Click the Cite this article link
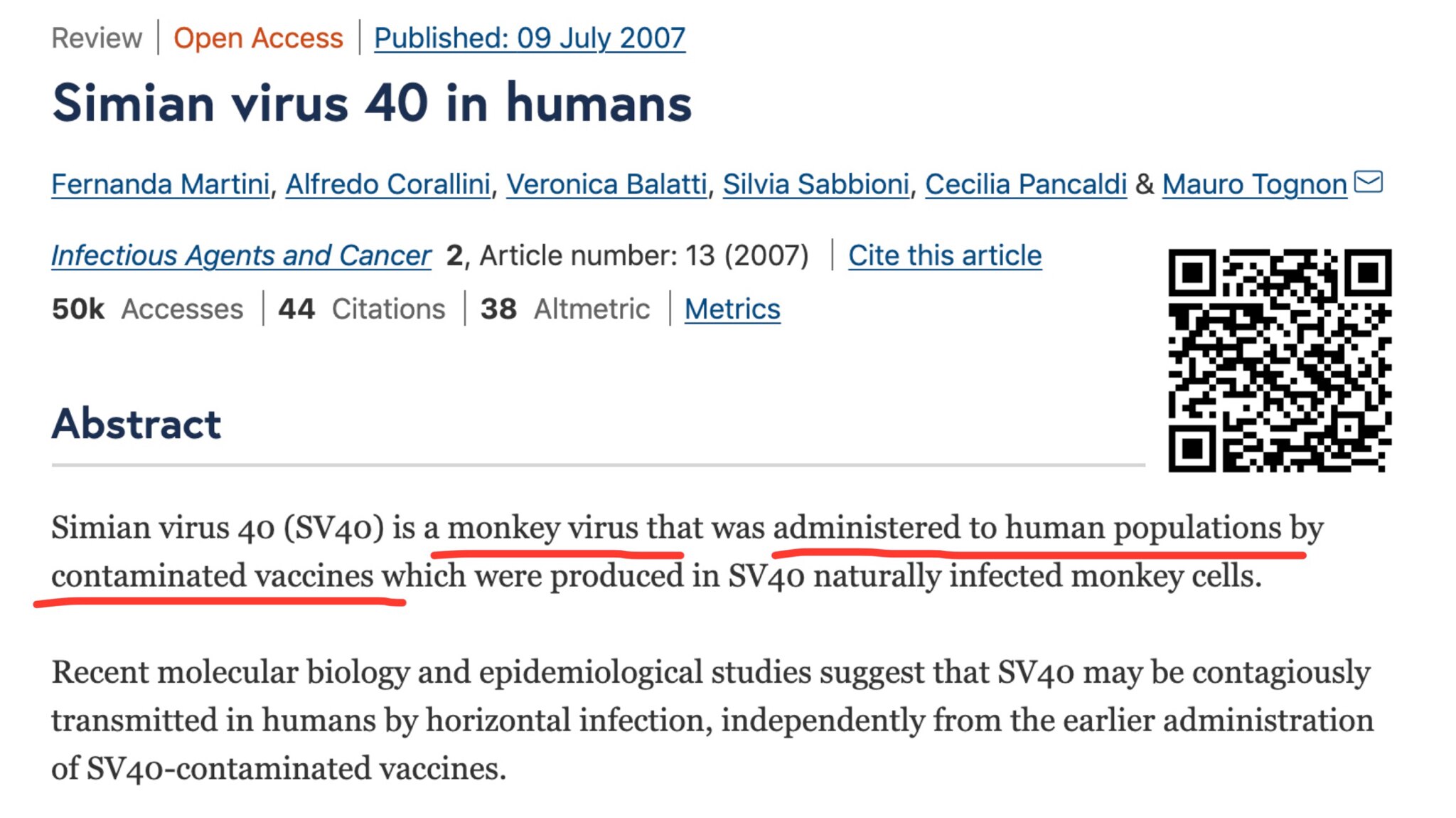Screen dimensions: 1456x818 946,255
